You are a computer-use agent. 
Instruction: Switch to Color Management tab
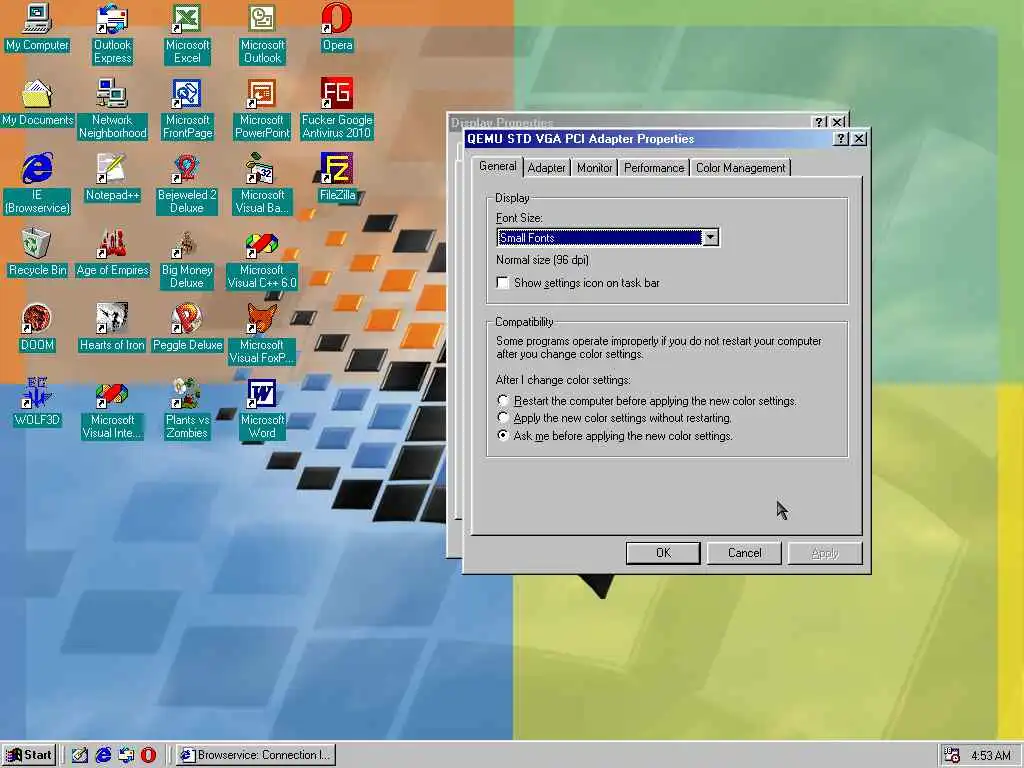coord(741,168)
